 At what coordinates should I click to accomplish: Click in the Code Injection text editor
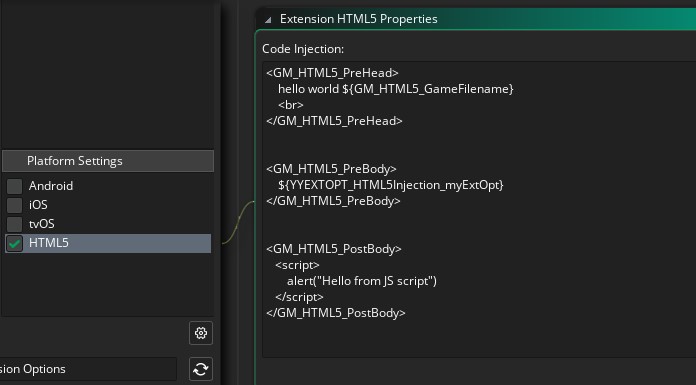479,210
